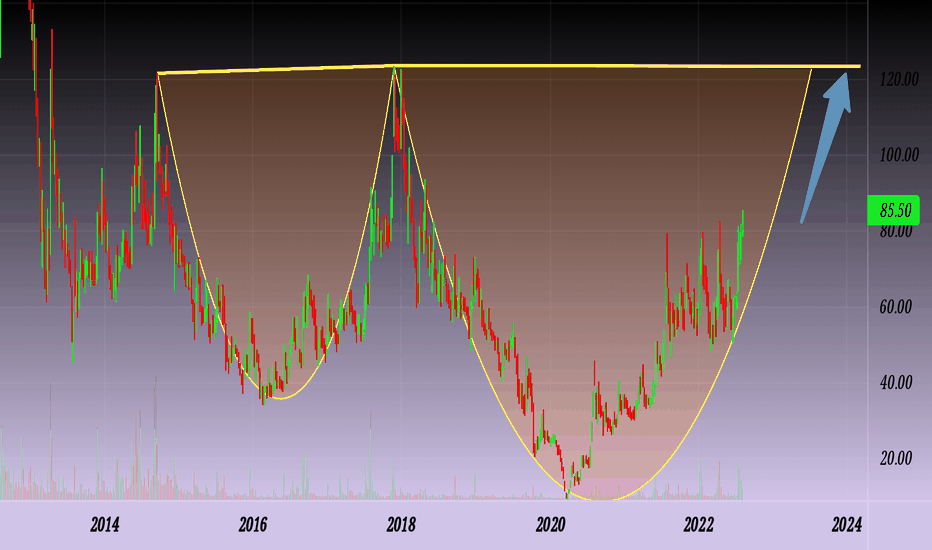Click the 2020 time axis label

point(550,525)
